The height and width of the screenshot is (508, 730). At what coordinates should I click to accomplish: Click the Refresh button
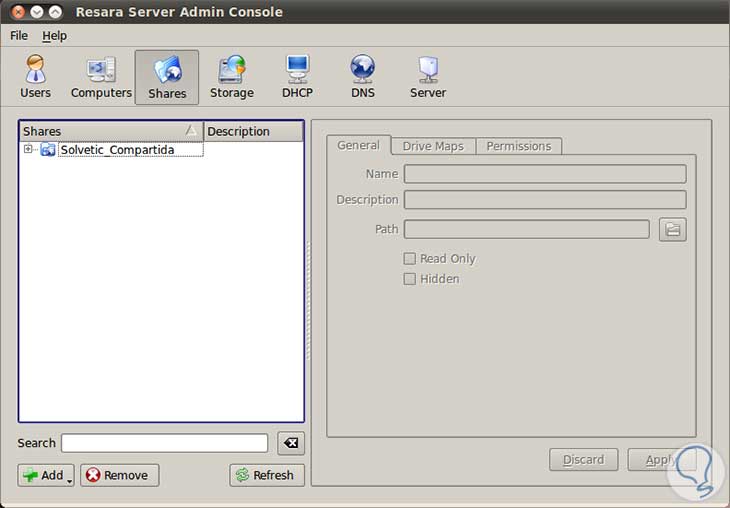pyautogui.click(x=267, y=475)
